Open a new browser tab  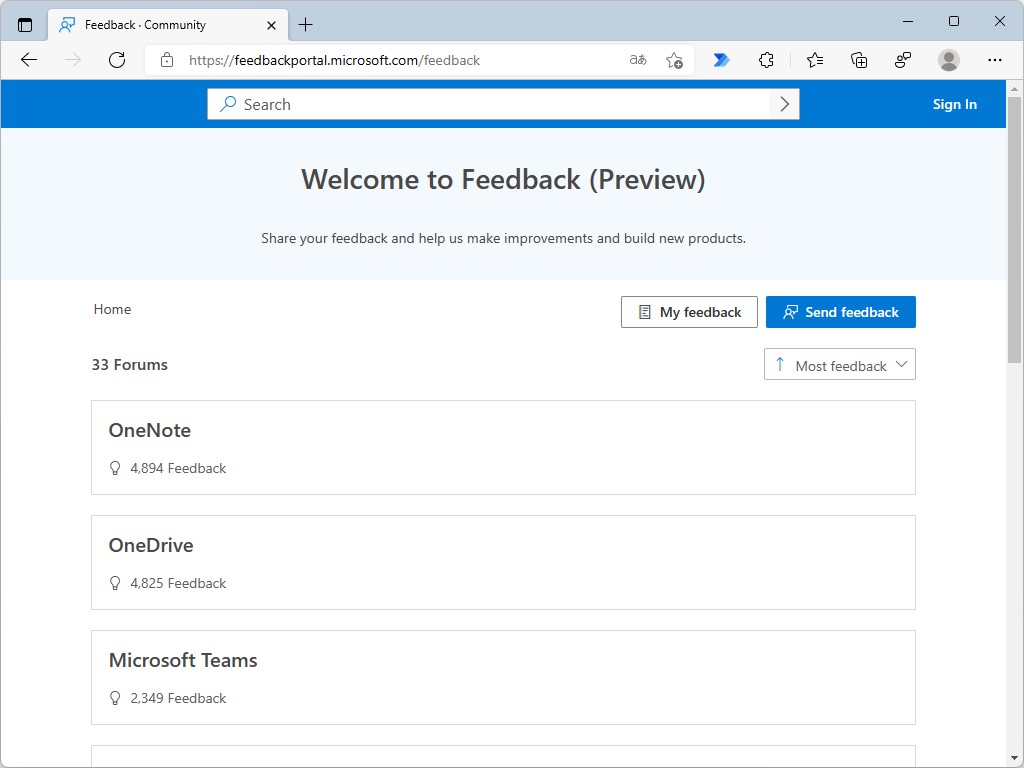[306, 23]
